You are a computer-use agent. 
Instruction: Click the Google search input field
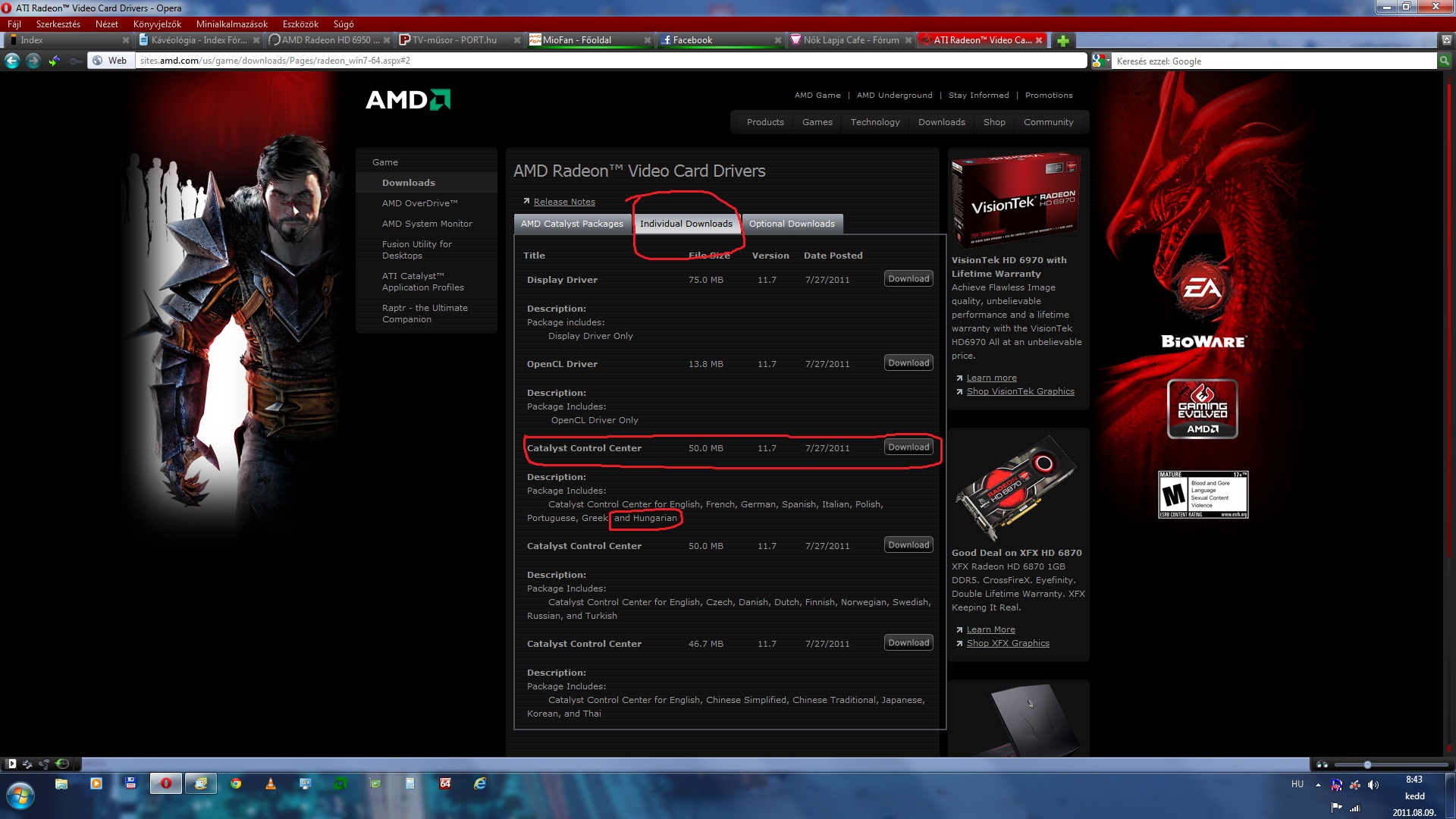pyautogui.click(x=1274, y=61)
